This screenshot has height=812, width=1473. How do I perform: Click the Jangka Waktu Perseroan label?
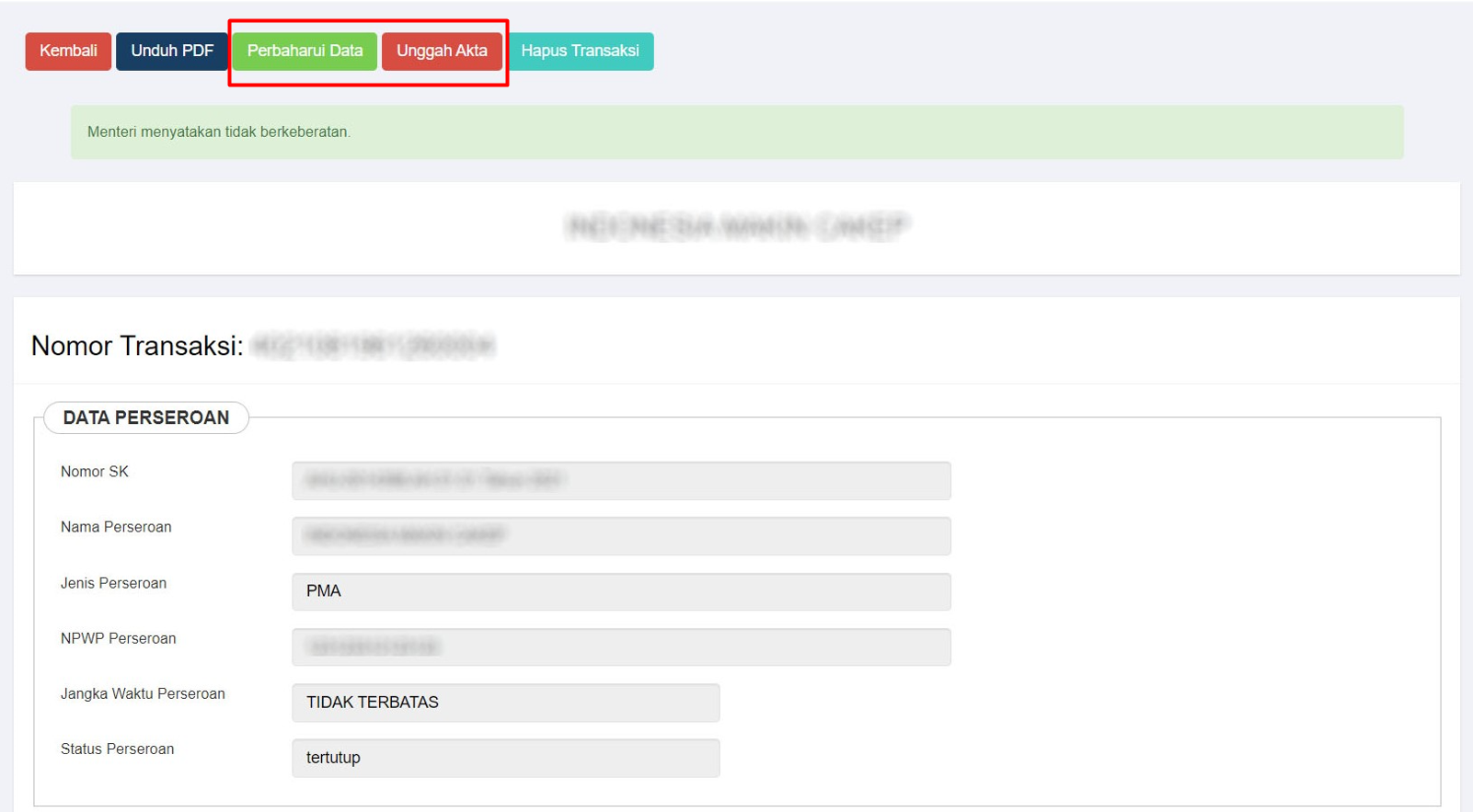[x=143, y=693]
